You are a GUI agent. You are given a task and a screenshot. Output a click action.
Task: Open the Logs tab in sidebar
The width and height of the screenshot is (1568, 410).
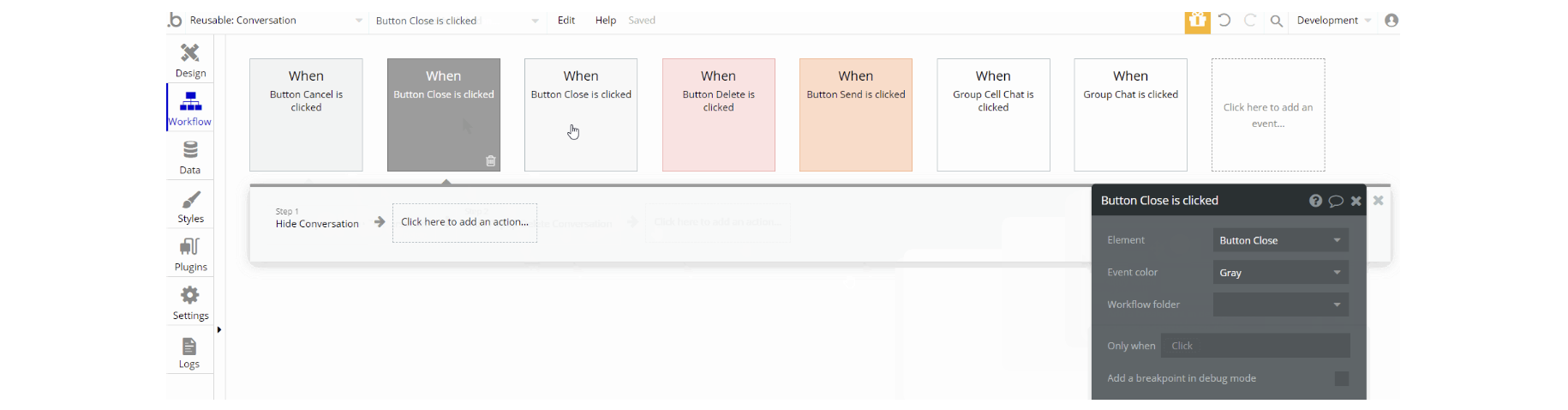pyautogui.click(x=189, y=352)
